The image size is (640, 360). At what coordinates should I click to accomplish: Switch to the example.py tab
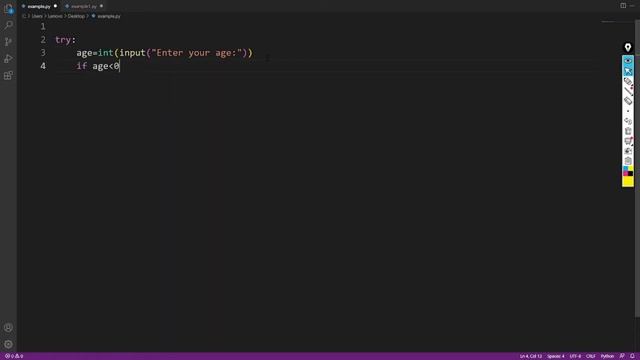pos(39,6)
